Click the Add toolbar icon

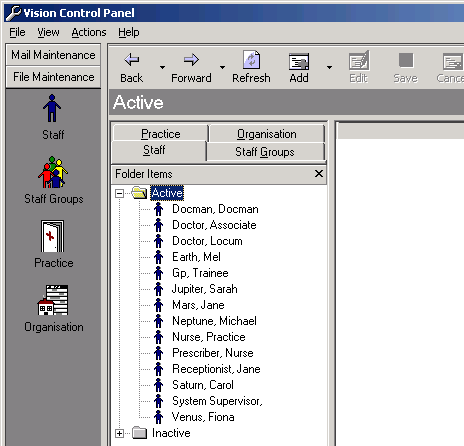299,62
